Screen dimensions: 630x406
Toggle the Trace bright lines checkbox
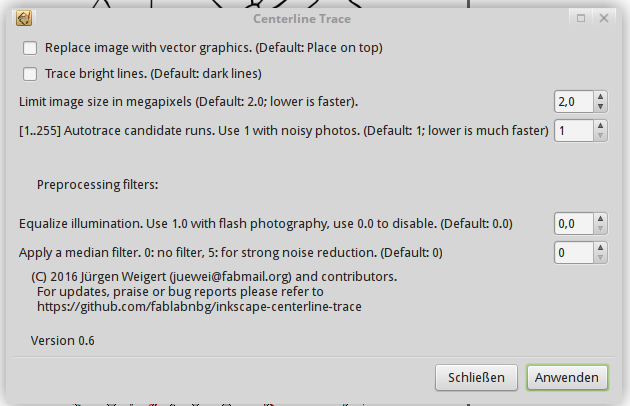point(30,73)
